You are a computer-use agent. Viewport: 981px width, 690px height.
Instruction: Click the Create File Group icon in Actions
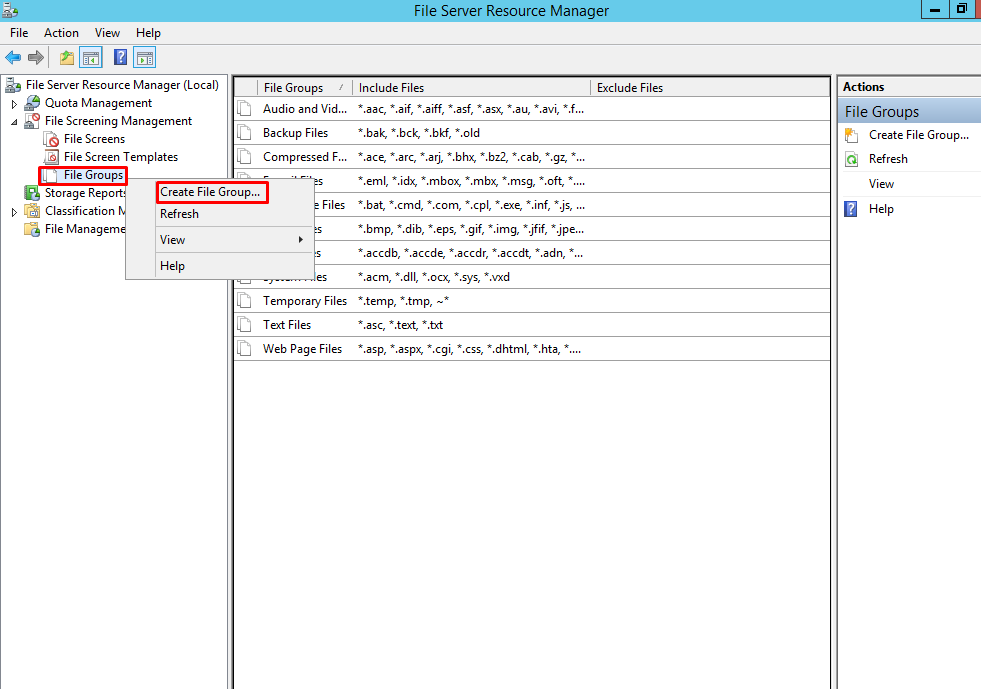pyautogui.click(x=851, y=135)
